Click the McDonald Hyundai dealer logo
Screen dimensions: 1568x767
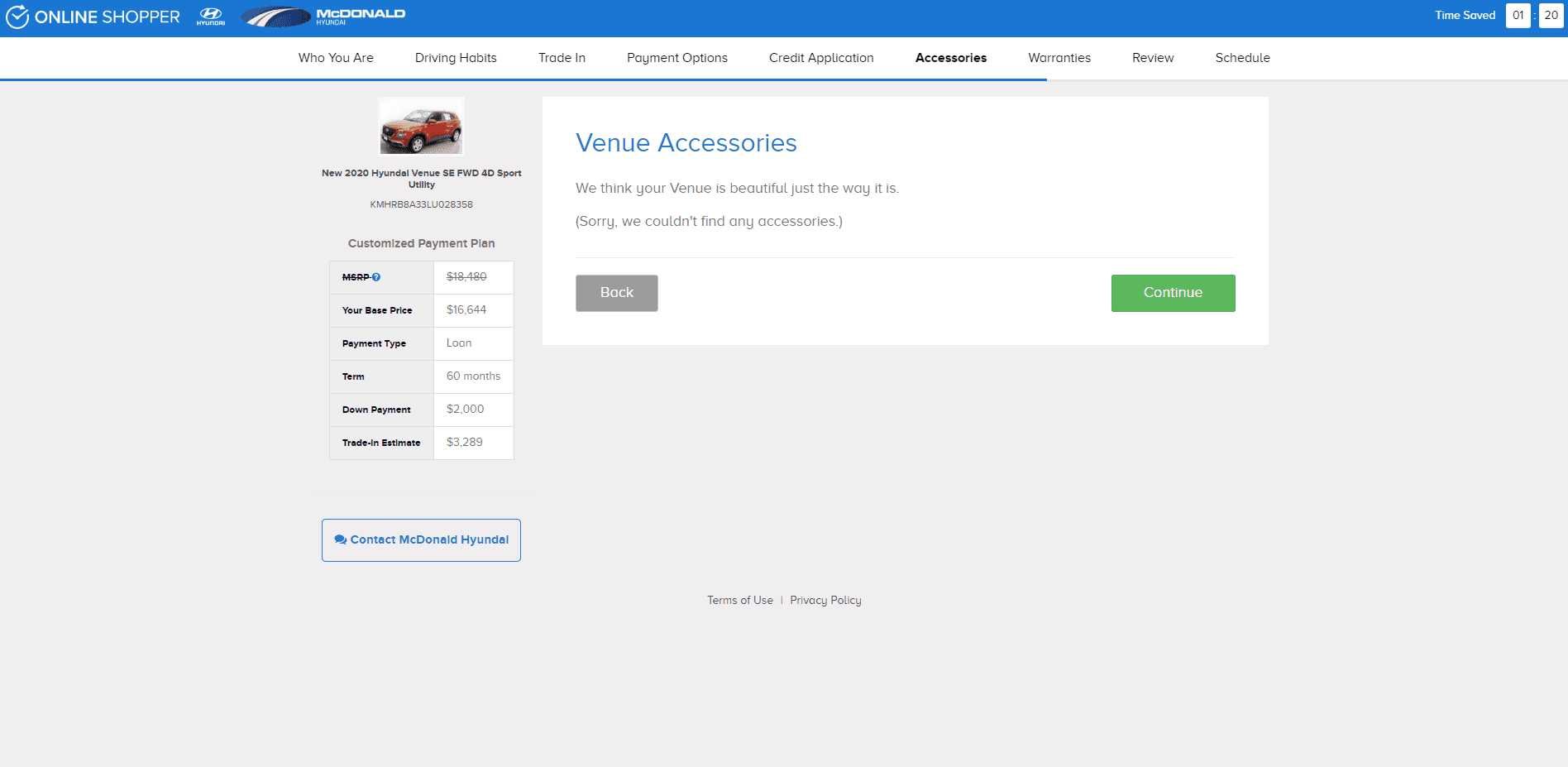[x=323, y=17]
